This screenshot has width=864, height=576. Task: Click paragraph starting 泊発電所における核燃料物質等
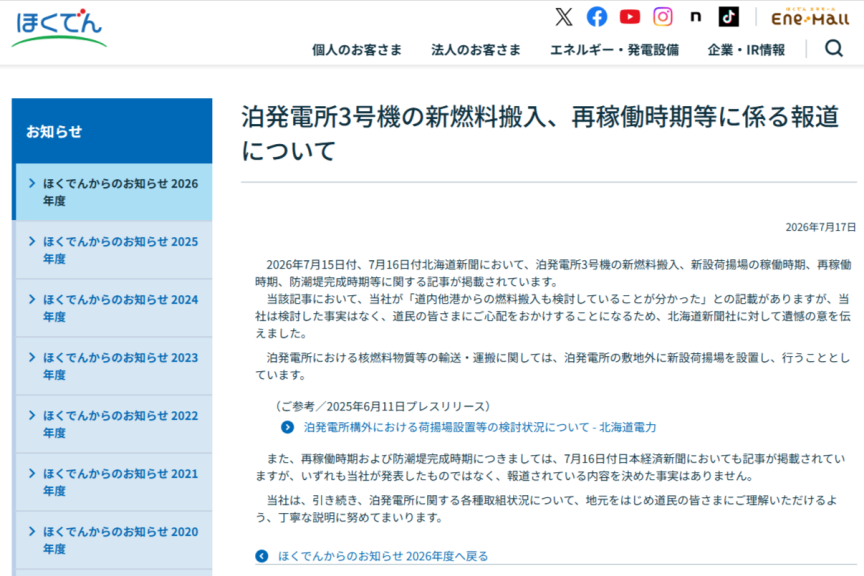[x=553, y=366]
